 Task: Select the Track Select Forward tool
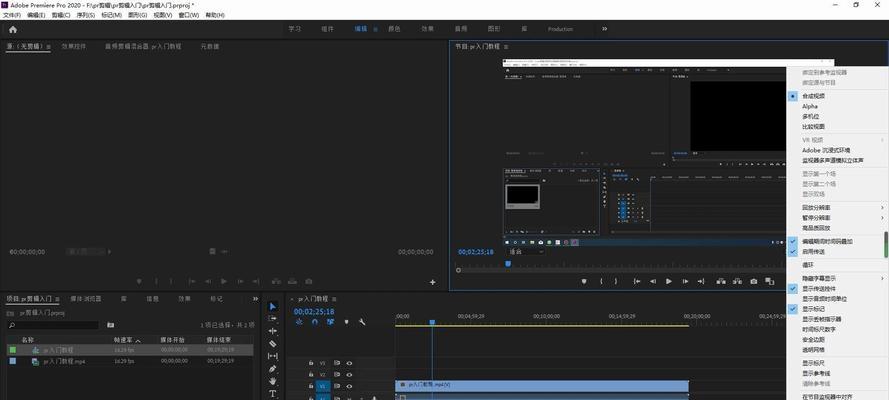(x=273, y=318)
